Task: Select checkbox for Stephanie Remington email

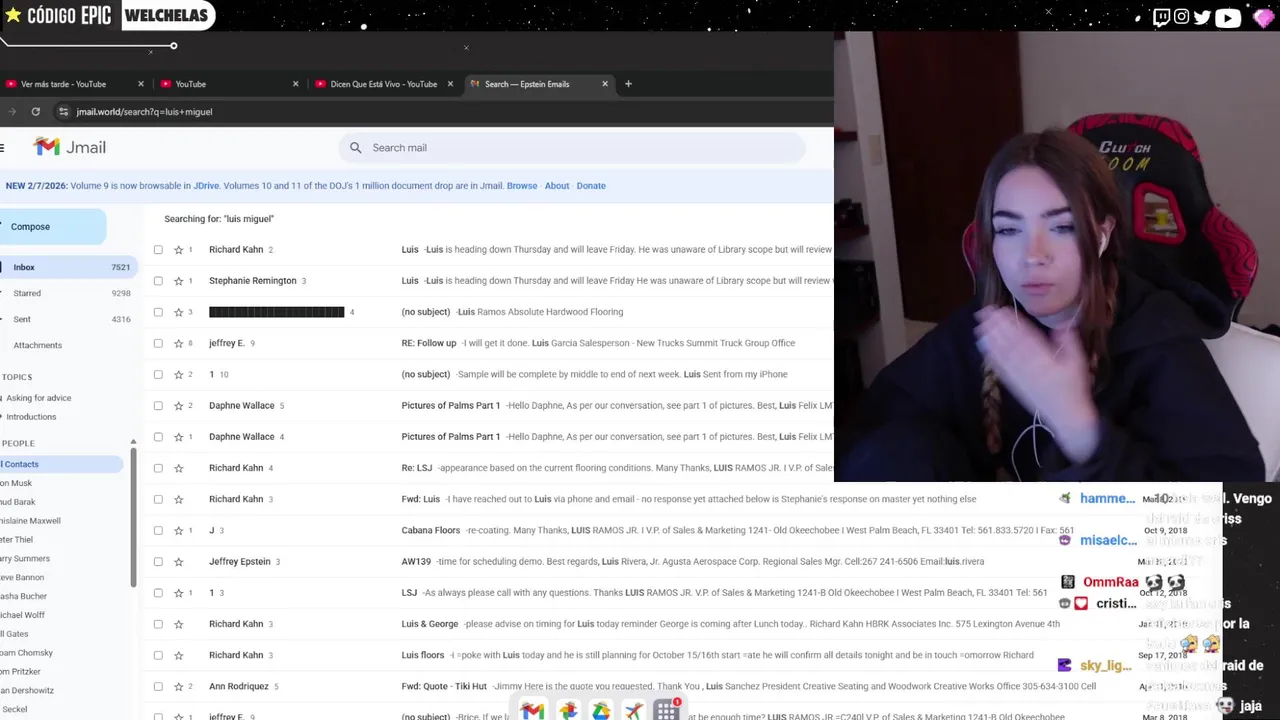Action: tap(158, 281)
